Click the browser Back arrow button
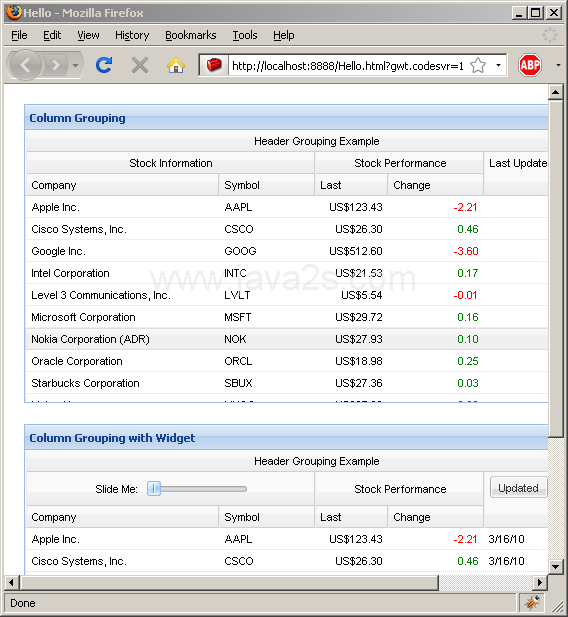Viewport: 568px width, 617px height. [x=26, y=65]
